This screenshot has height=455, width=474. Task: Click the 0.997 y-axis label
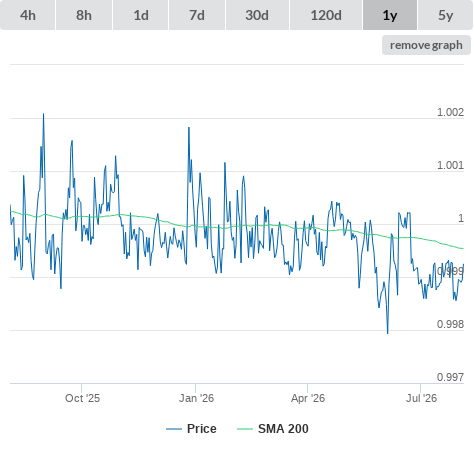[450, 377]
